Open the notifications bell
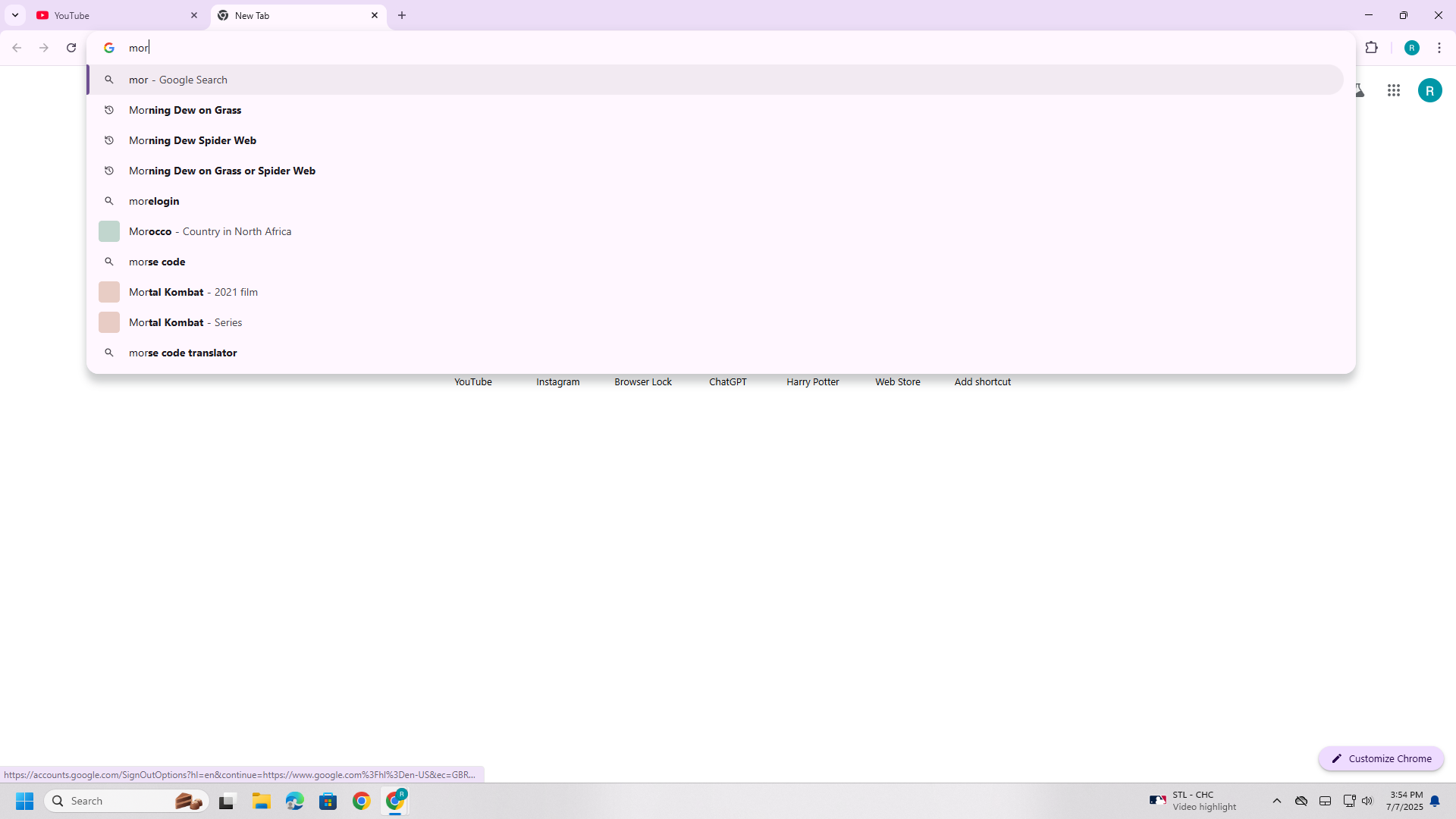 (1435, 801)
